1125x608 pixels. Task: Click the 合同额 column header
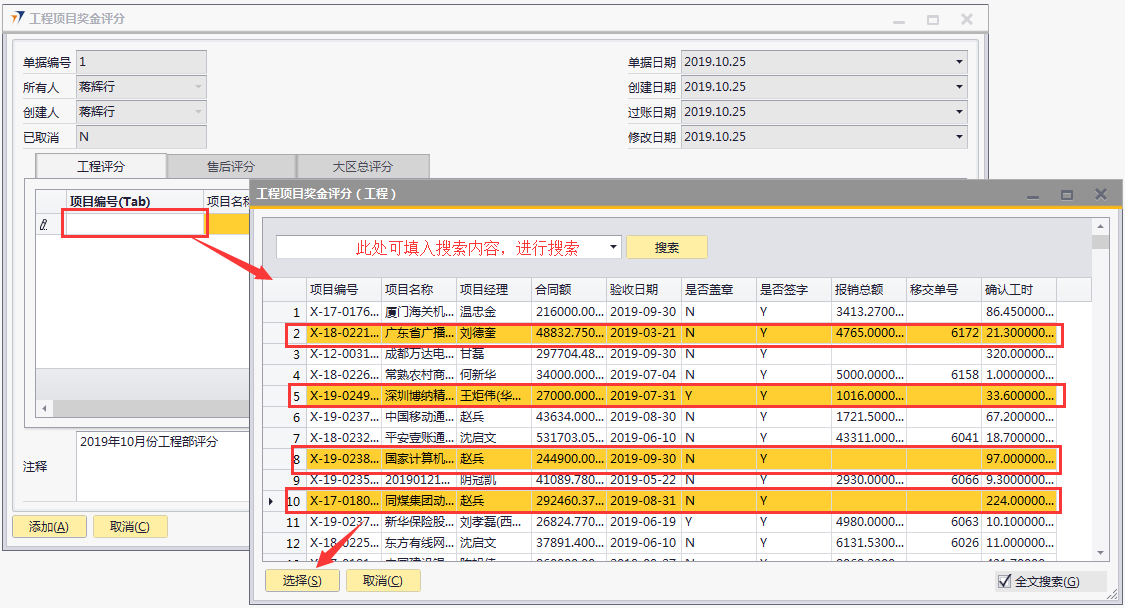(568, 290)
